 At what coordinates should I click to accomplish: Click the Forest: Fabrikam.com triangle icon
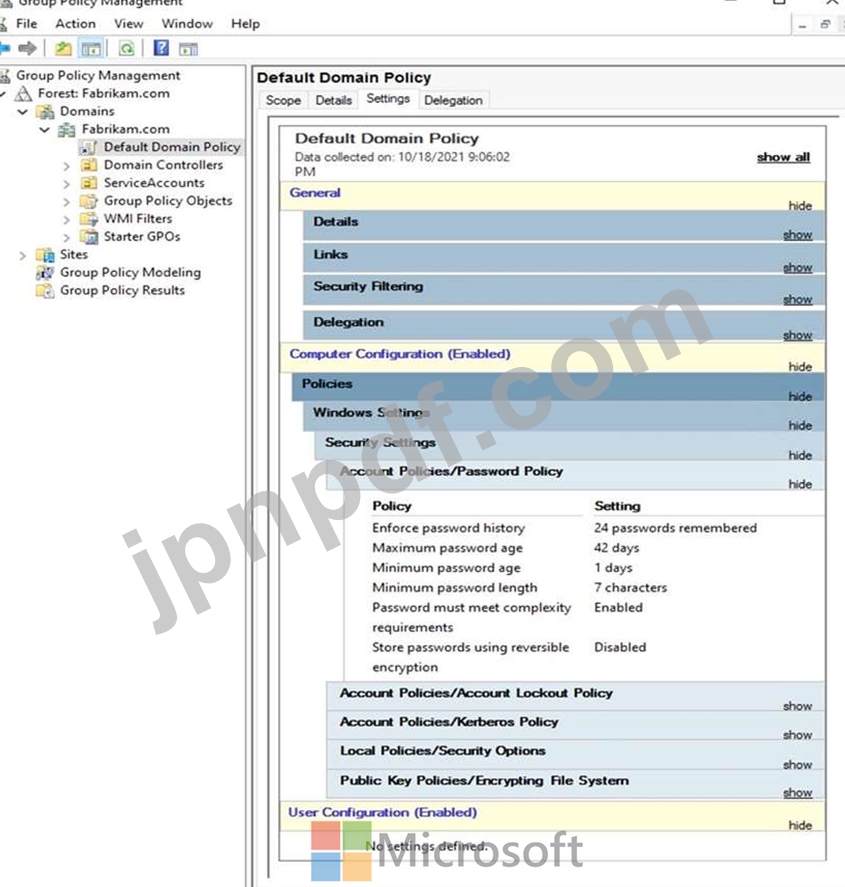click(23, 93)
